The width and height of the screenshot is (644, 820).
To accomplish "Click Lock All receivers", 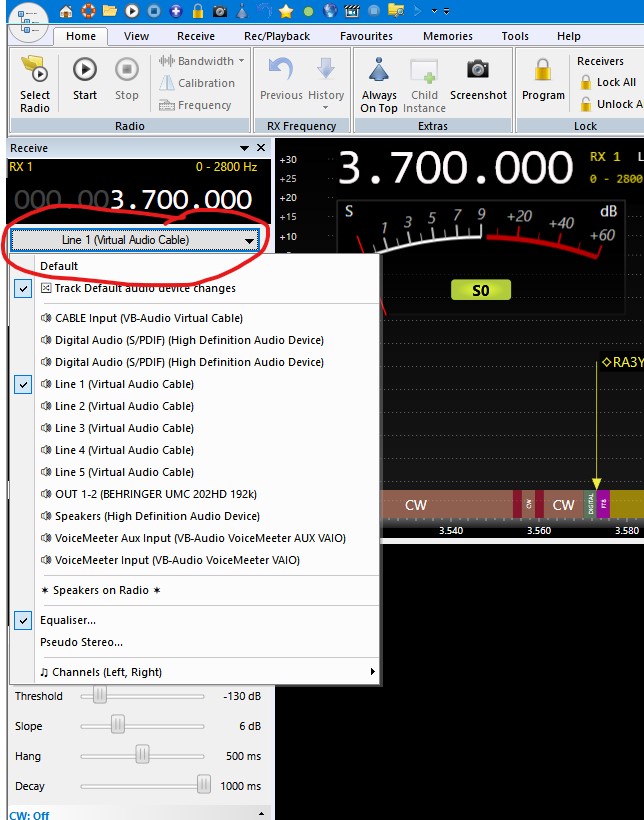I will click(608, 83).
